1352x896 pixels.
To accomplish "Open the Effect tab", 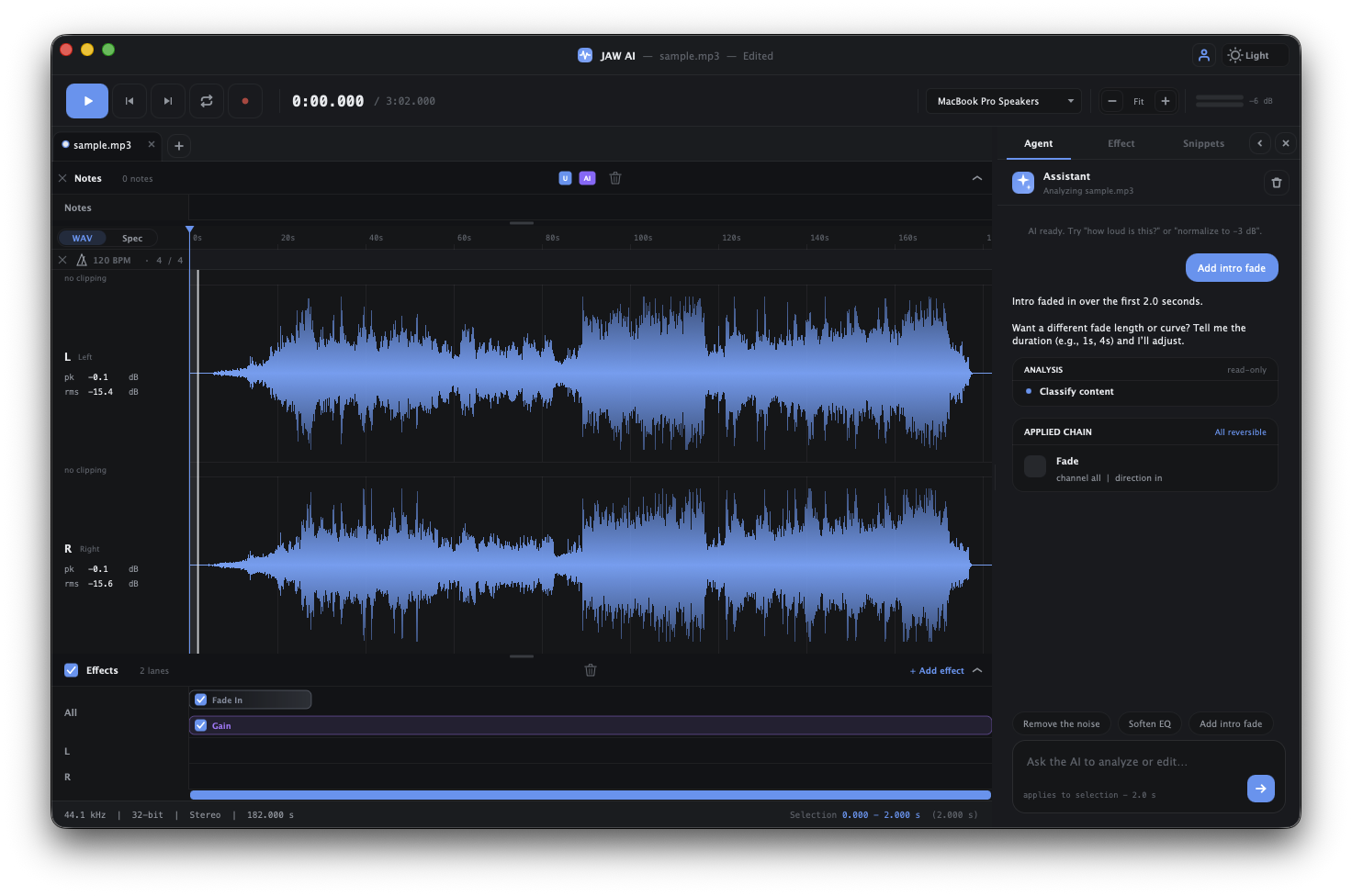I will (1121, 143).
